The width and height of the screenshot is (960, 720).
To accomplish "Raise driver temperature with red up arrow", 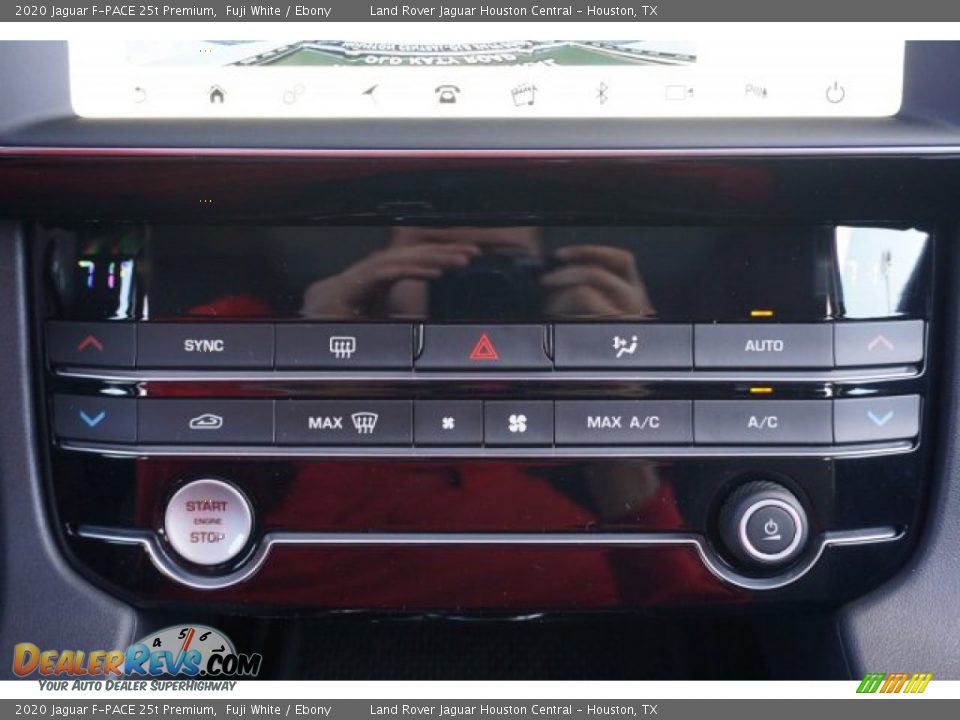I will pos(91,344).
